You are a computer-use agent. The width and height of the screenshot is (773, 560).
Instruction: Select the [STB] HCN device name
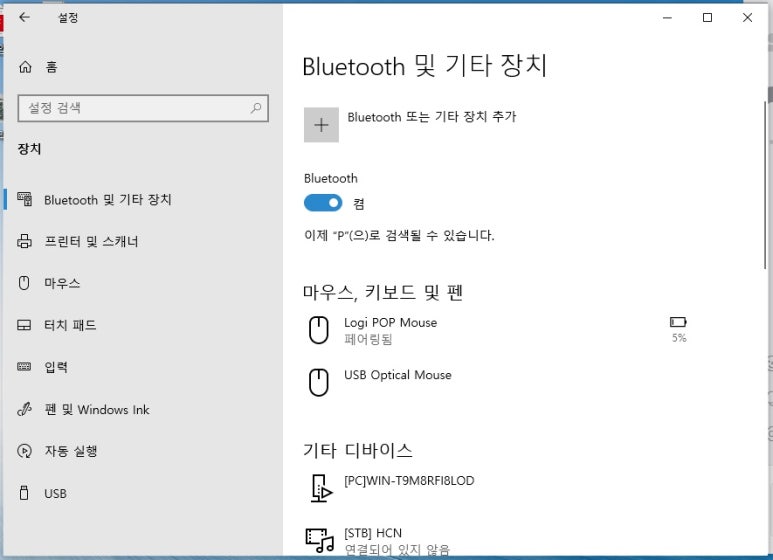(x=373, y=533)
